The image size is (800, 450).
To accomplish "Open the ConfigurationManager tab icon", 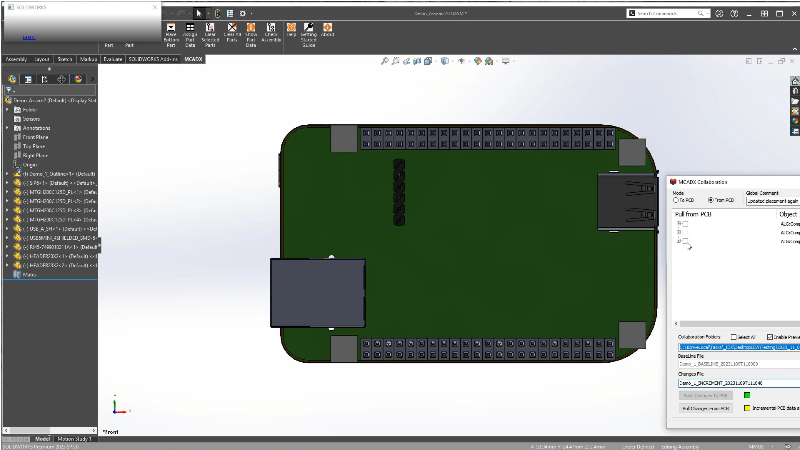I will tap(44, 78).
